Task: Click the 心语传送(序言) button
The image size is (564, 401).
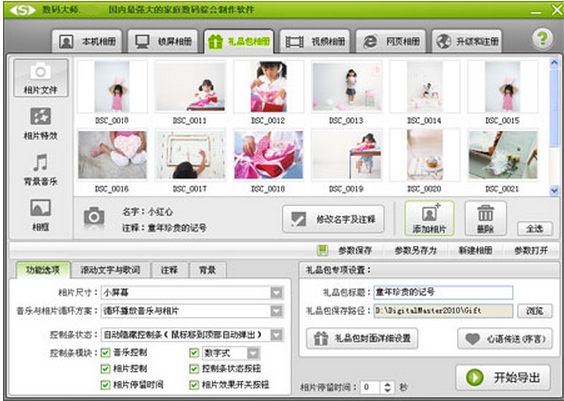Action: pos(505,338)
